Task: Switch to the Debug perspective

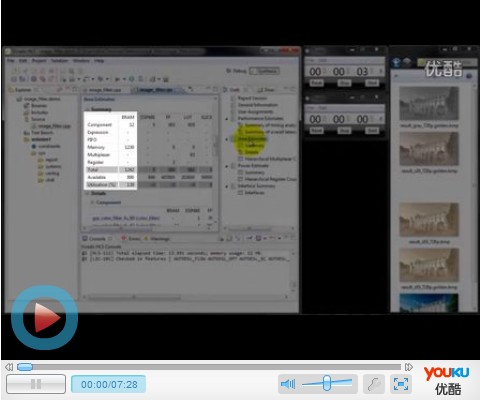Action: [236, 71]
